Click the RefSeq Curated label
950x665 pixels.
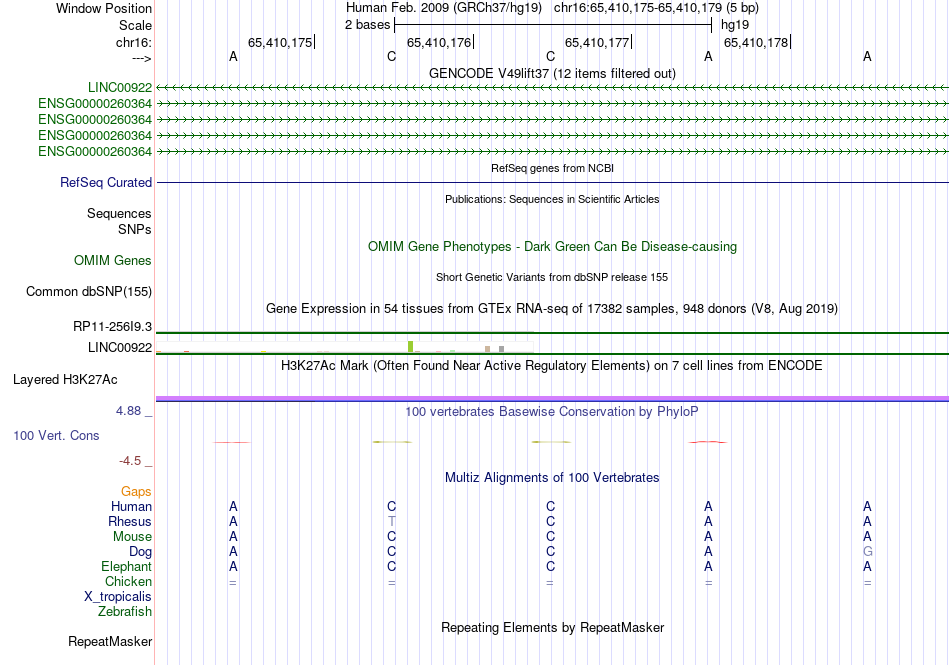pos(106,182)
